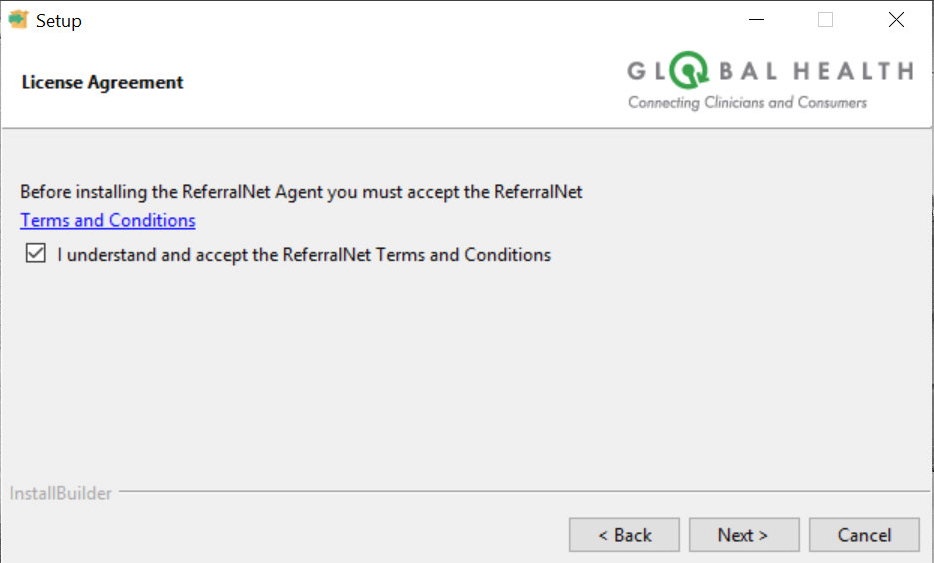The height and width of the screenshot is (563, 934).
Task: Click the "Connecting Clinicians and Consumers" tagline
Action: coord(747,102)
